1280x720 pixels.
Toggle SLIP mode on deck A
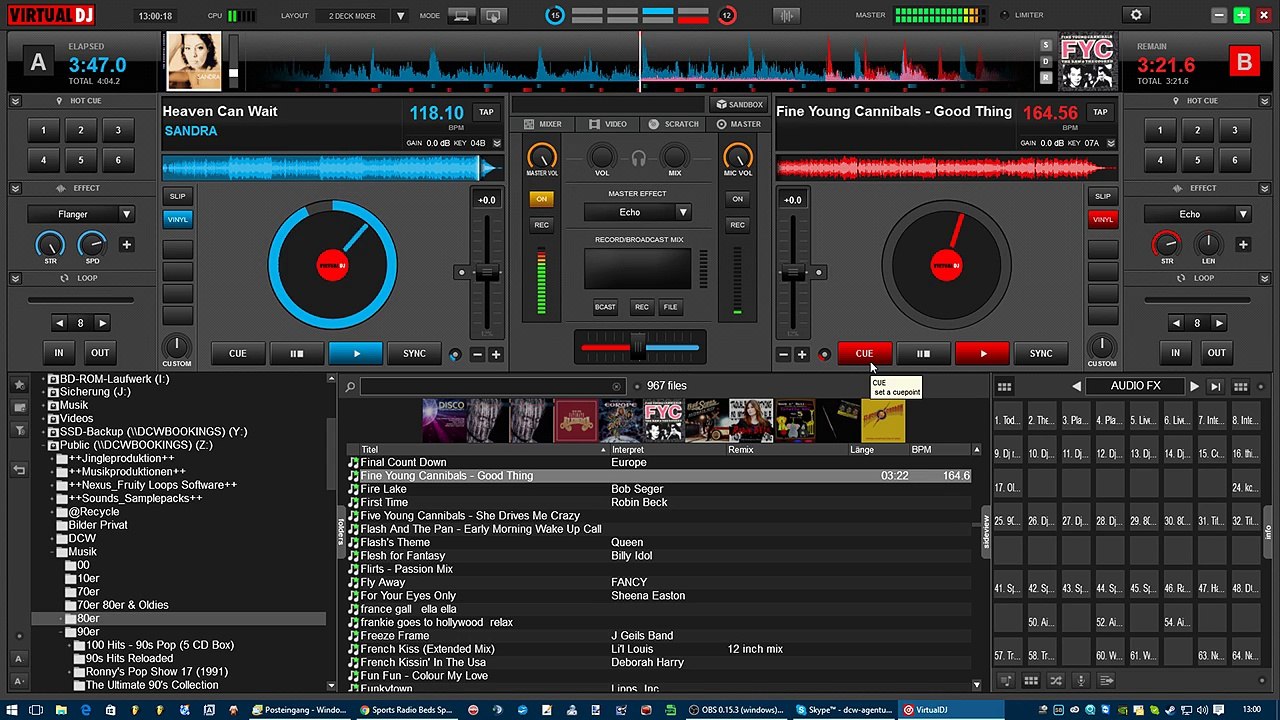pos(177,196)
